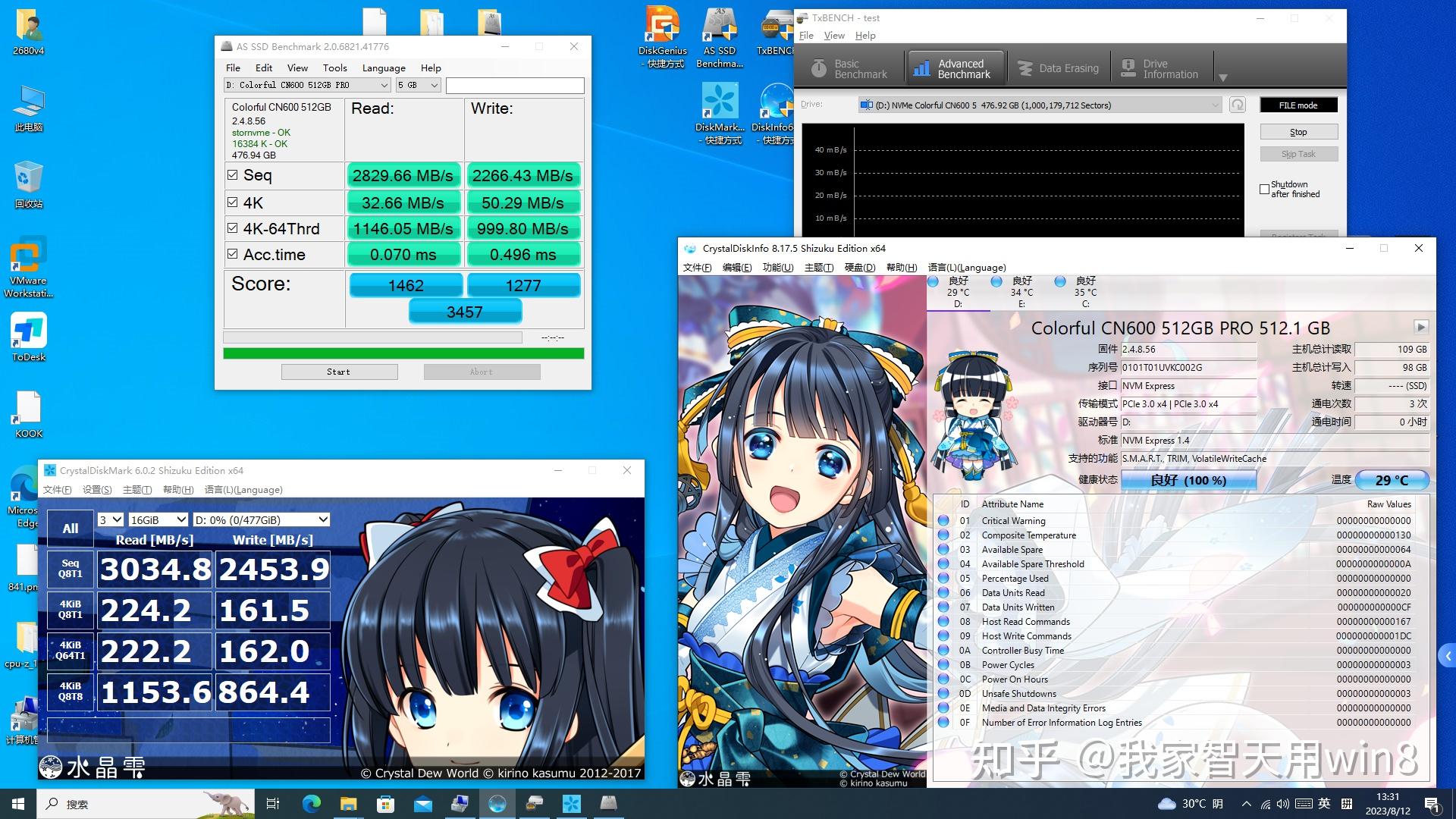Viewport: 1456px width, 819px height.
Task: Launch VMware Workstation from desktop
Action: 28,267
